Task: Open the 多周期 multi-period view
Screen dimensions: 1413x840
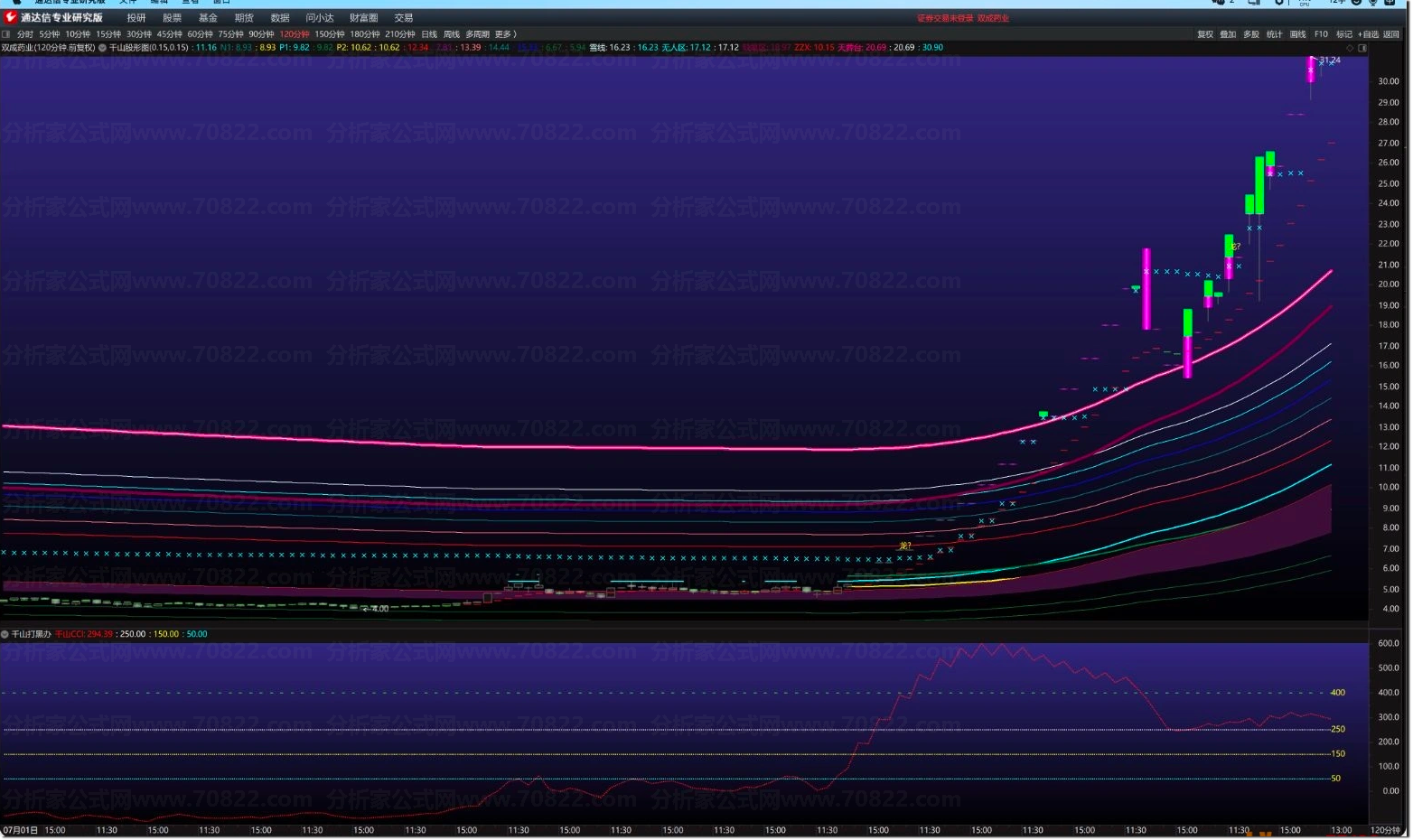Action: click(x=478, y=34)
